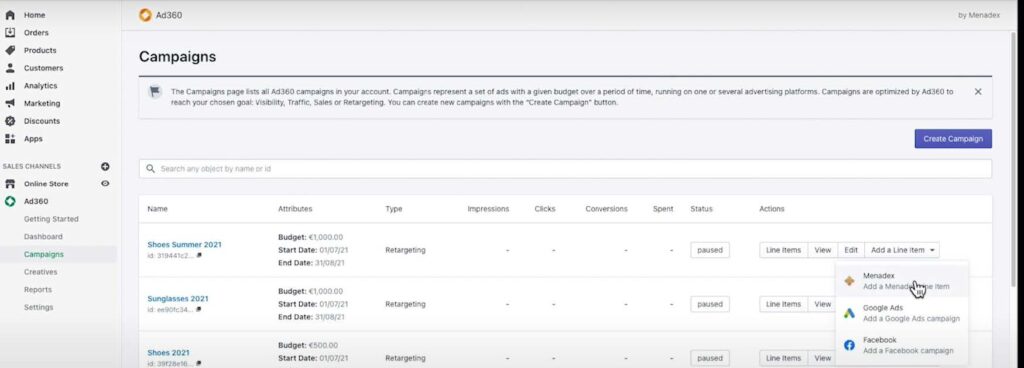Click the Impressions column header
1024x368 pixels.
click(488, 209)
